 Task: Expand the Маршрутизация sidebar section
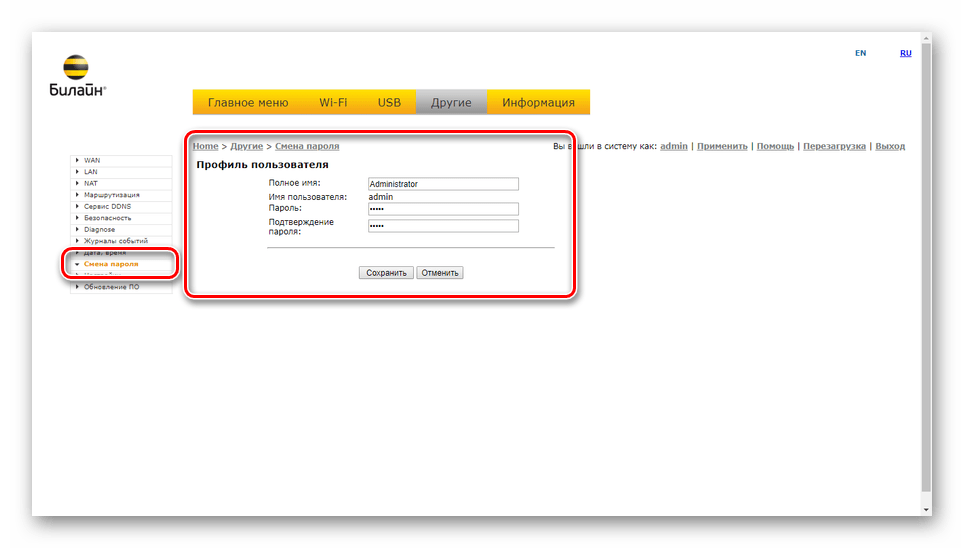[122, 195]
